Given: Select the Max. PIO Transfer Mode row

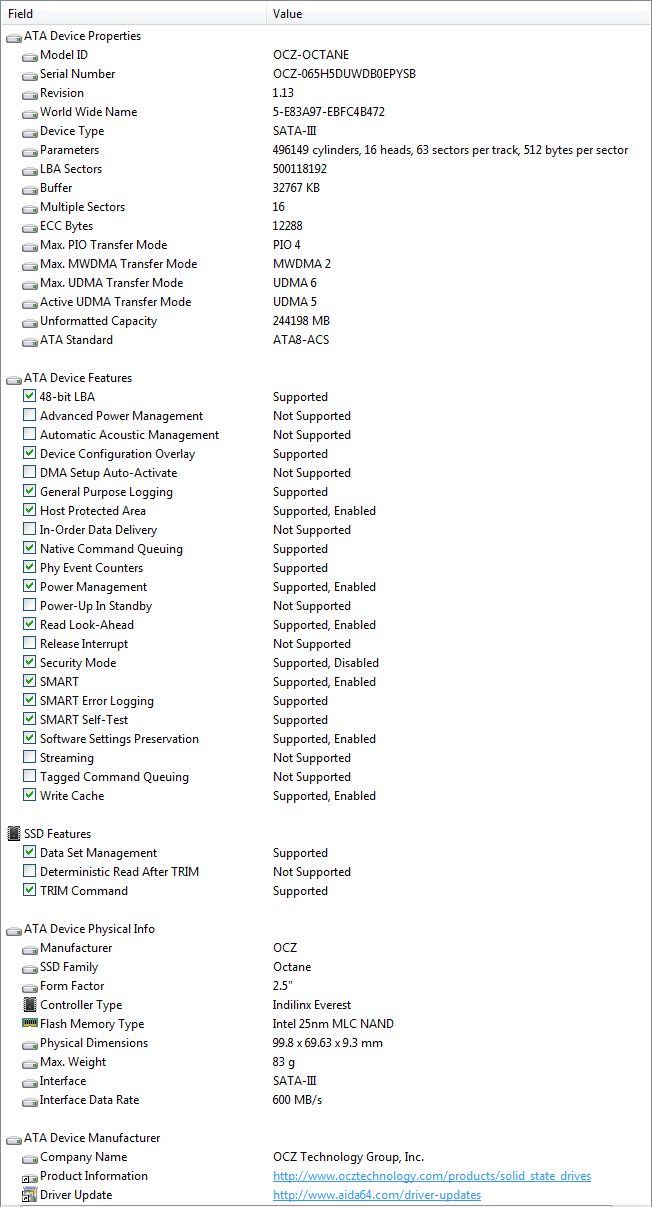Looking at the screenshot, I should click(x=326, y=245).
